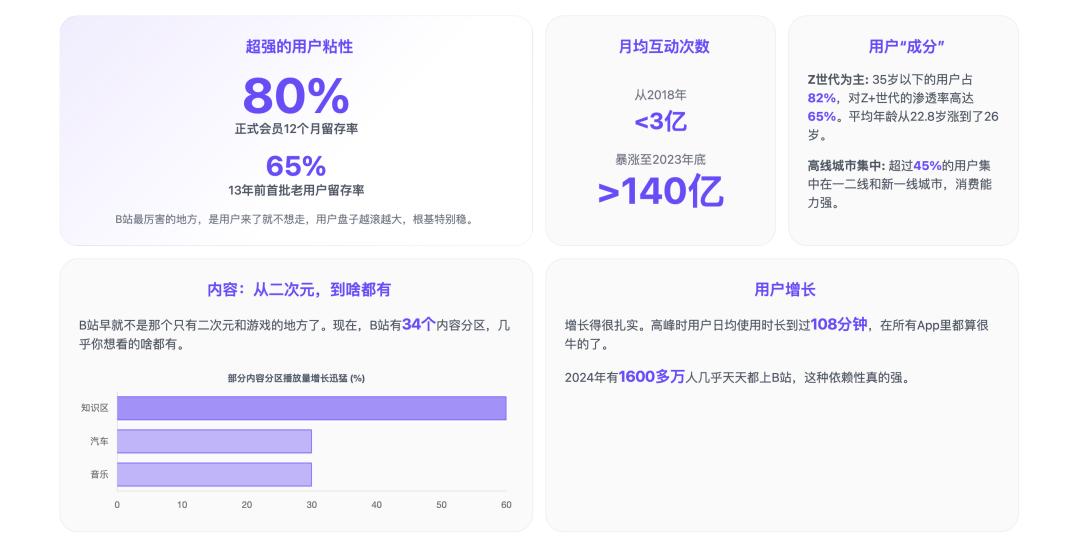Image resolution: width=1080 pixels, height=556 pixels.
Task: Click the 知识区 bar in the chart
Action: (x=311, y=408)
